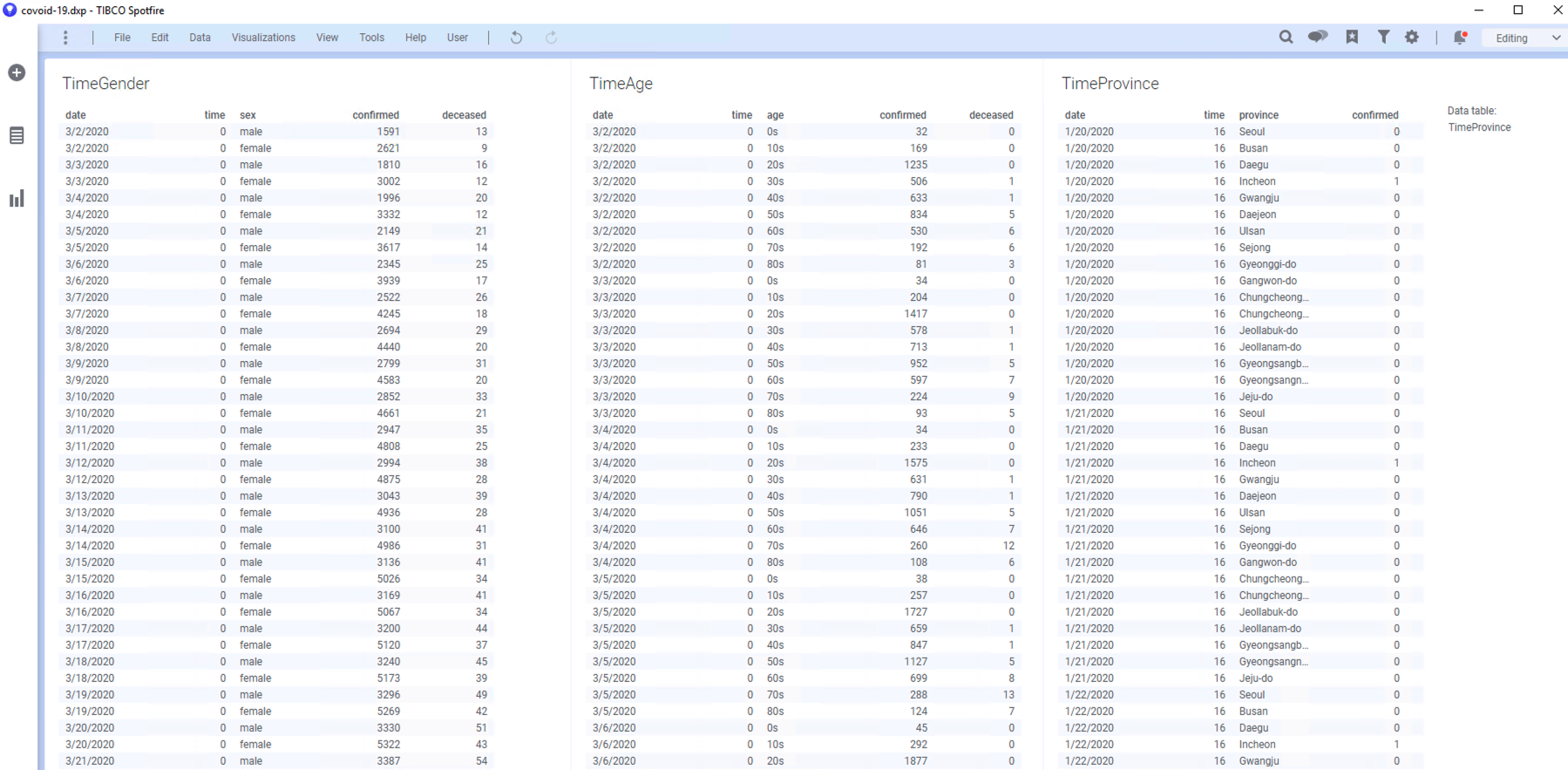Click the TimeProvince table title
1568x770 pixels.
tap(1110, 84)
